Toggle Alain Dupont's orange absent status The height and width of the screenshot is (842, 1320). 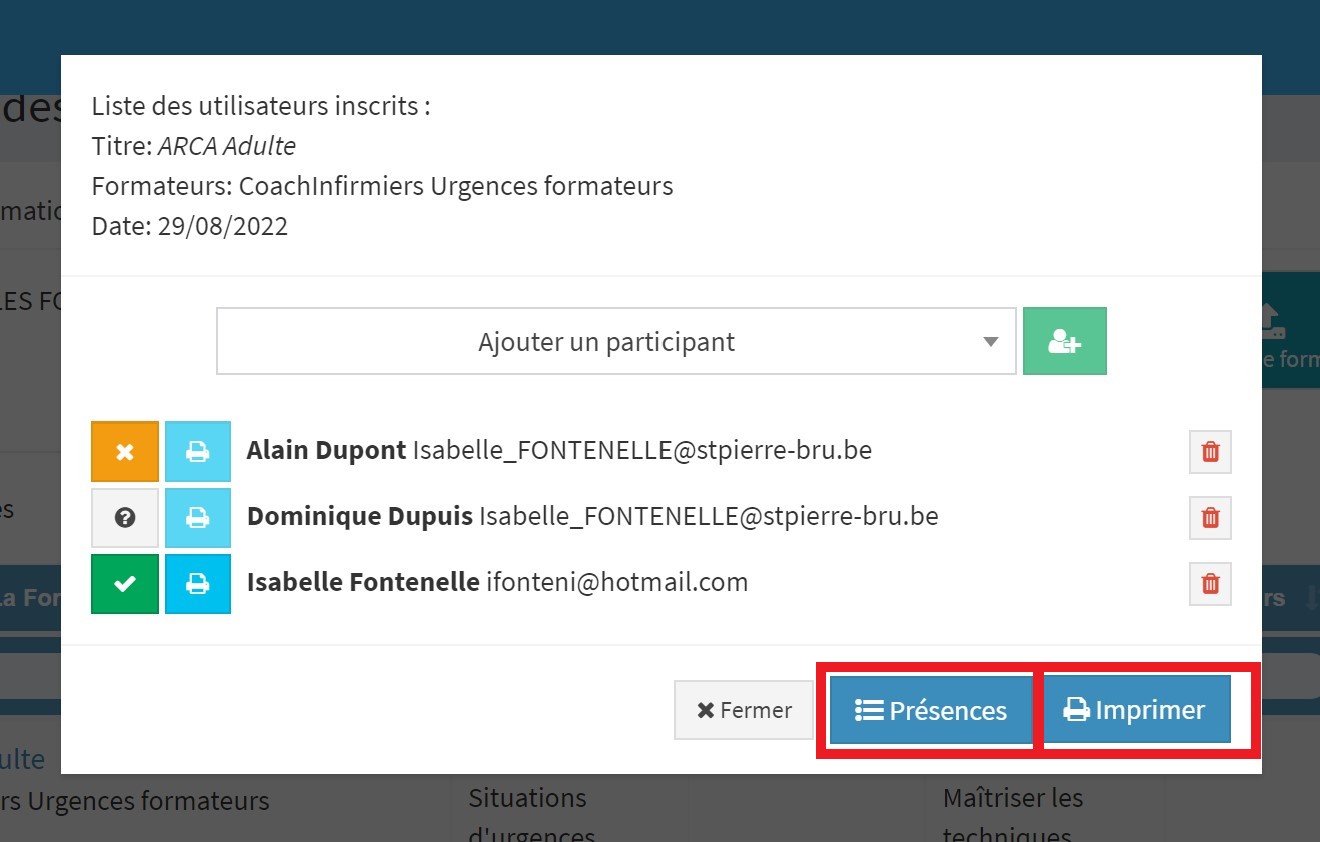click(125, 452)
